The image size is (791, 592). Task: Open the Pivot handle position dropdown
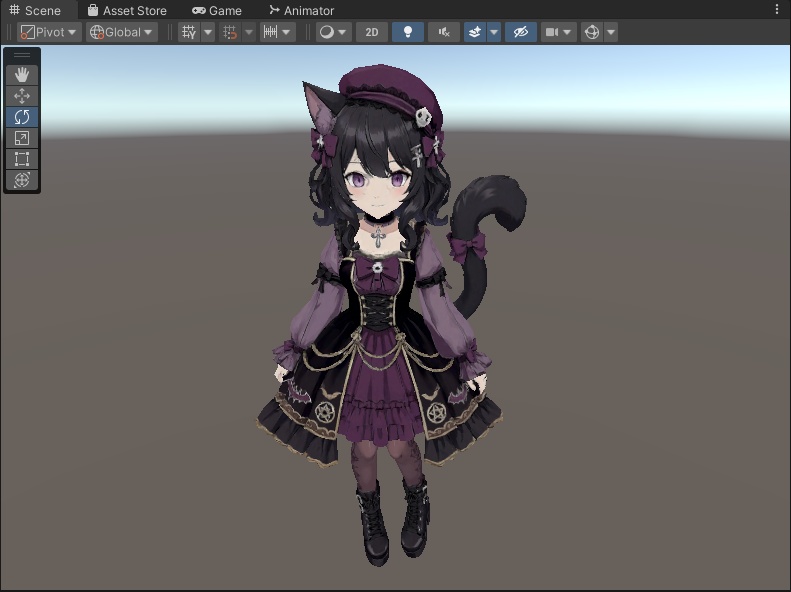click(49, 32)
